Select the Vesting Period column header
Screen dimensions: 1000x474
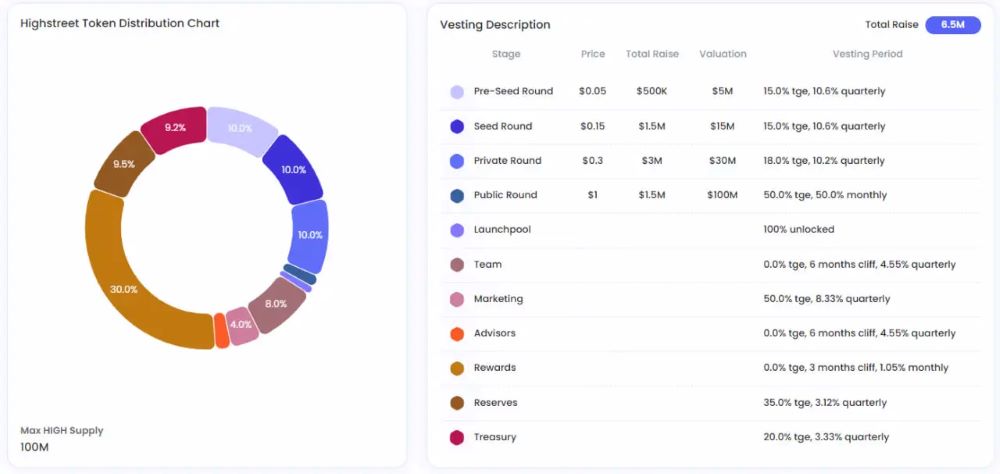tap(867, 54)
